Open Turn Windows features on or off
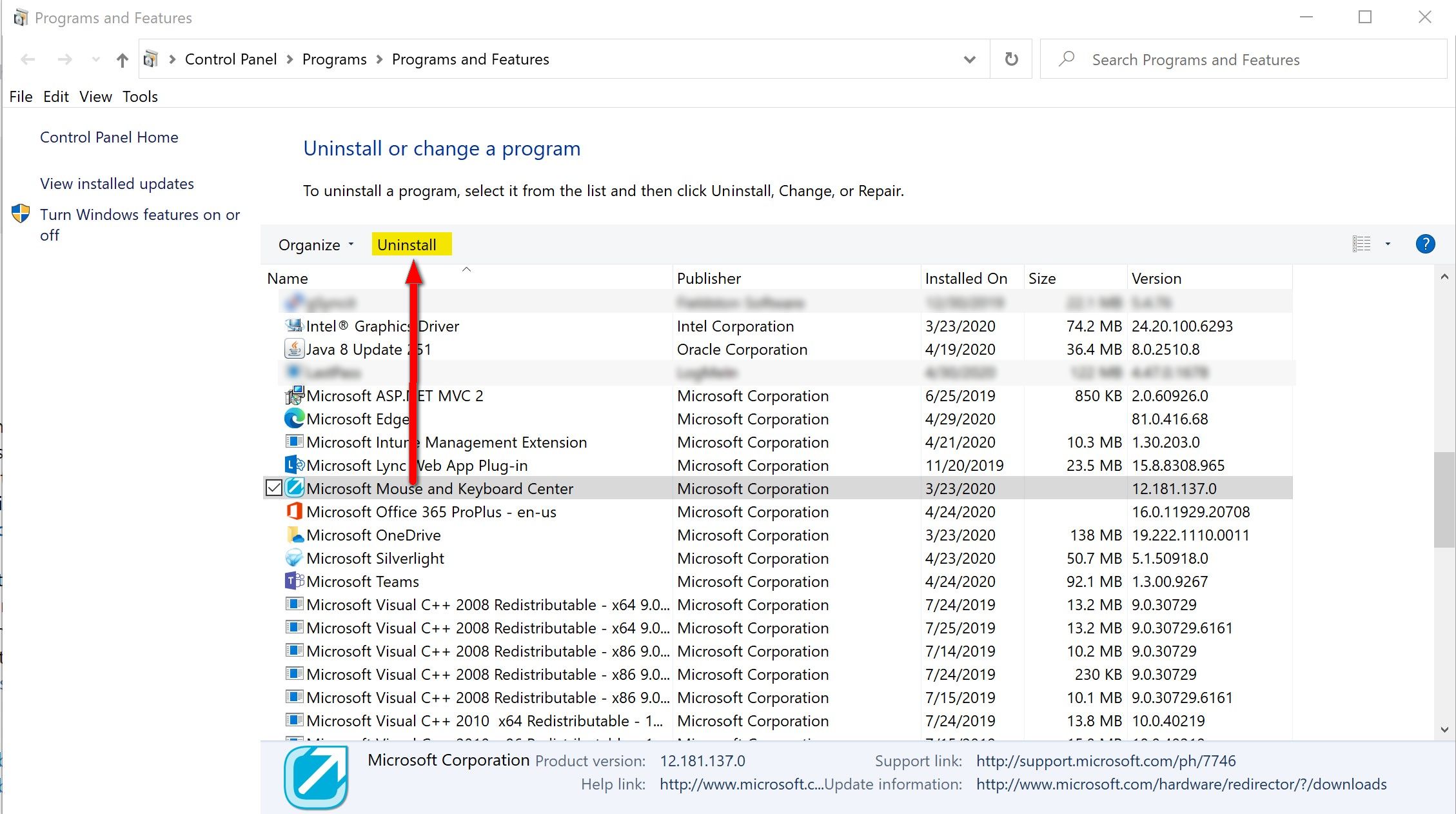The height and width of the screenshot is (814, 1456). point(139,224)
